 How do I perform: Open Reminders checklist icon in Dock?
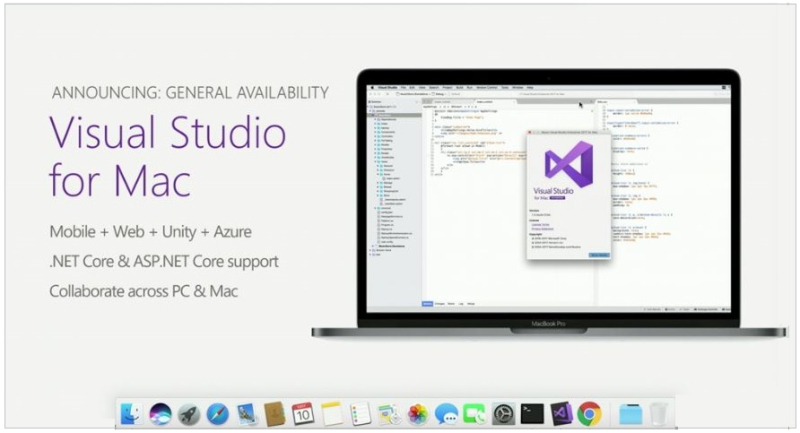pyautogui.click(x=360, y=414)
